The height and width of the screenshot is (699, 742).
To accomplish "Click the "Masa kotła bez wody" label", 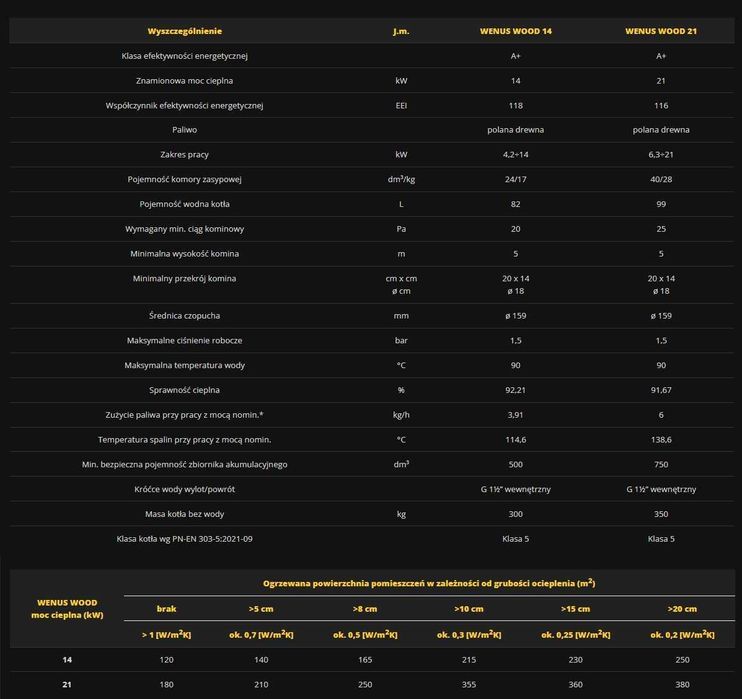I will coord(185,514).
